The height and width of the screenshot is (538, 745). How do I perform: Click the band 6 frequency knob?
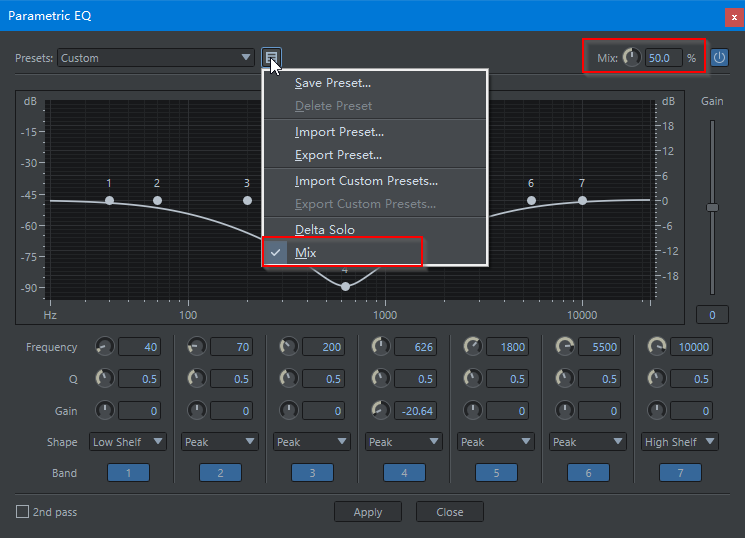click(565, 347)
